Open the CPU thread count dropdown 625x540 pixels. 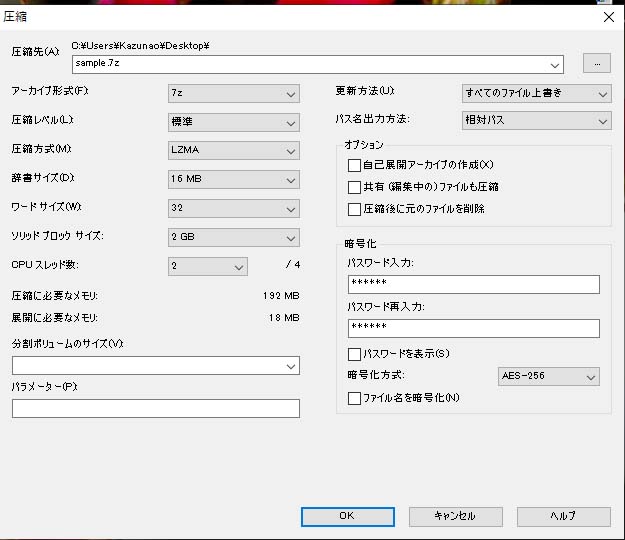point(207,267)
